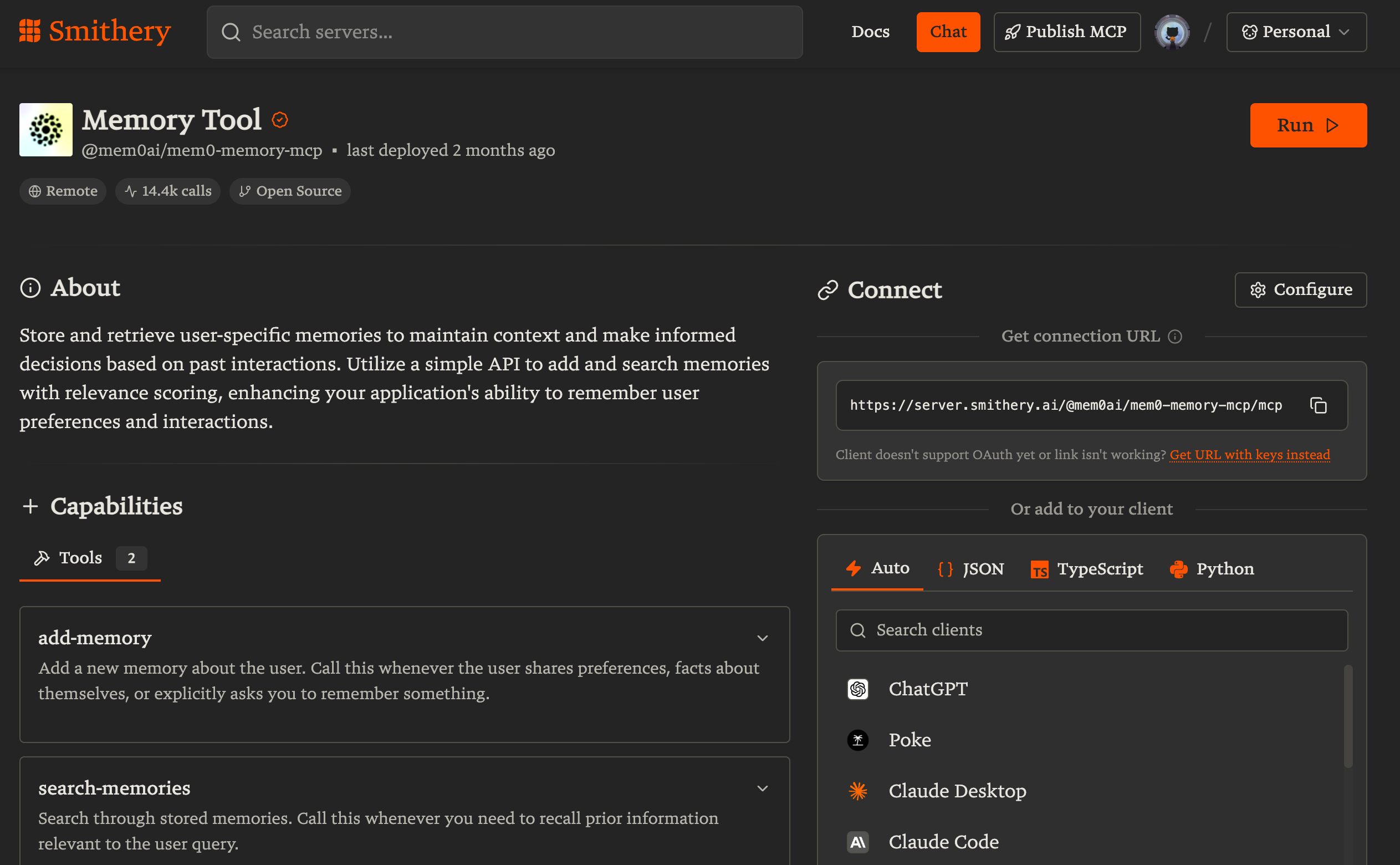The image size is (1400, 865).
Task: Copy the connection URL with copy icon
Action: (1317, 405)
